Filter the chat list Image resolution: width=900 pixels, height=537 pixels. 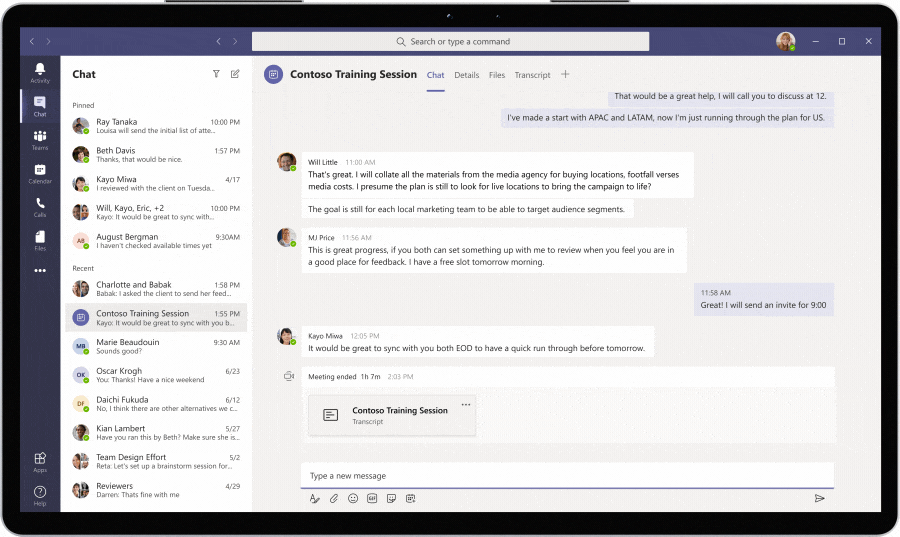(216, 74)
